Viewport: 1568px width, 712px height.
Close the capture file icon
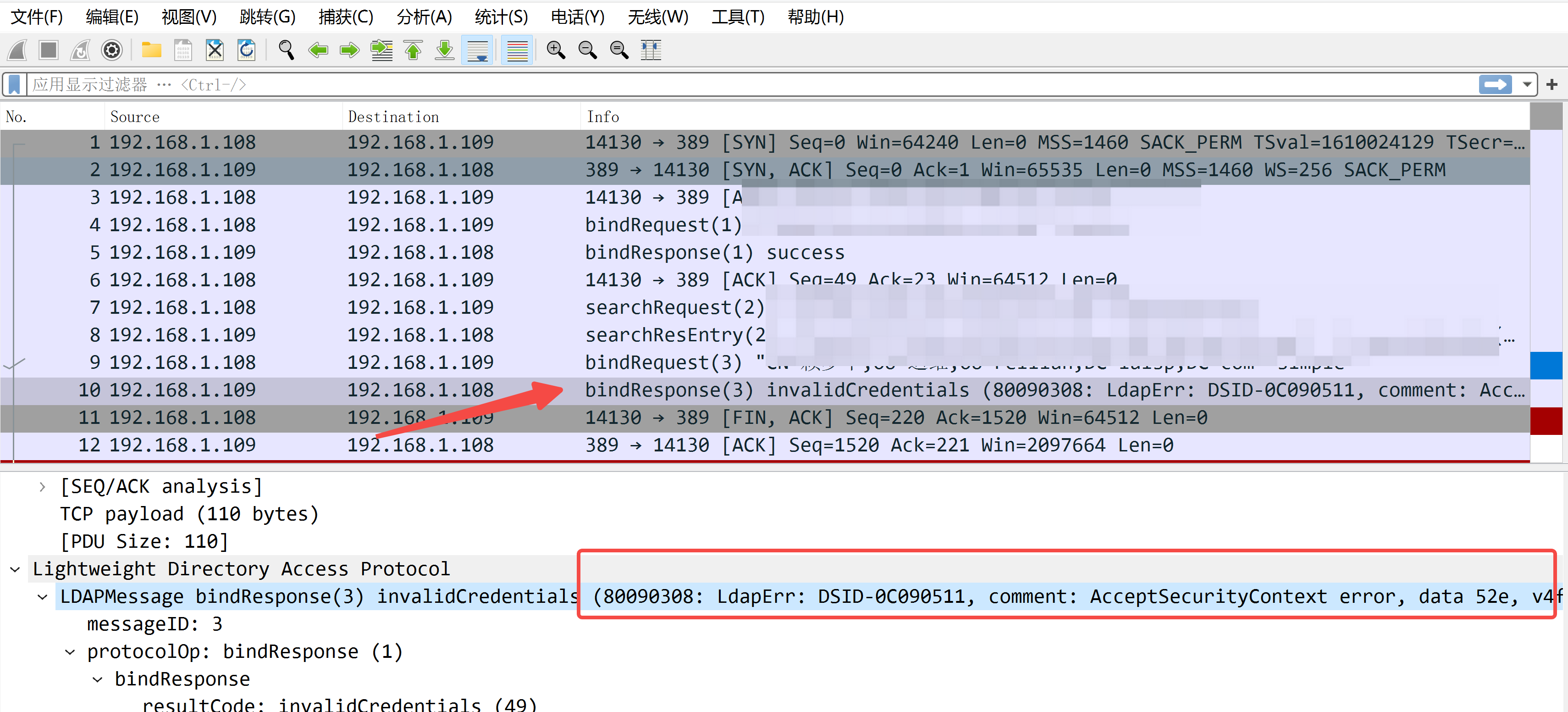[x=215, y=50]
